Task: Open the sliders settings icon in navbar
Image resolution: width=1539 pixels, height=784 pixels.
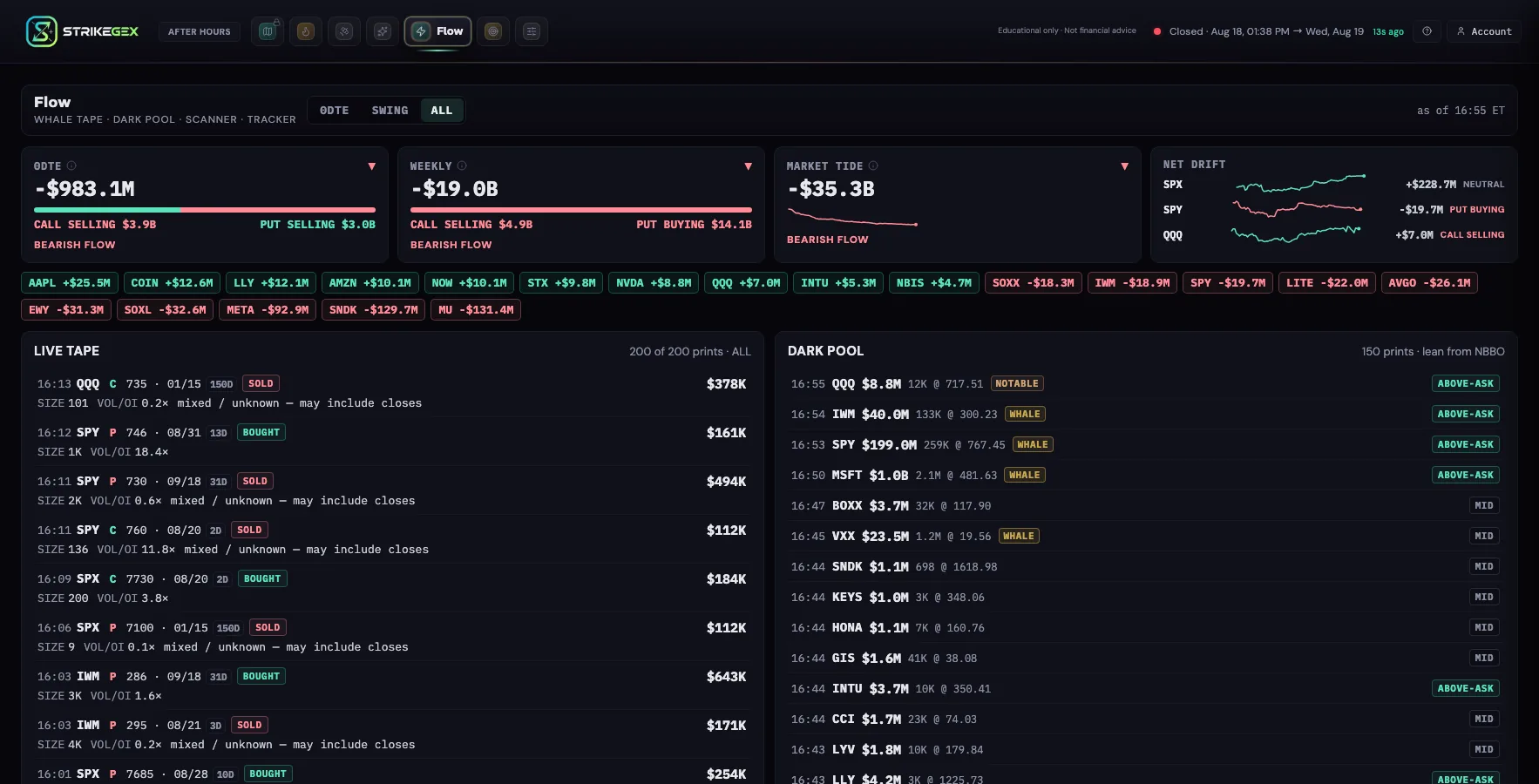Action: [532, 31]
